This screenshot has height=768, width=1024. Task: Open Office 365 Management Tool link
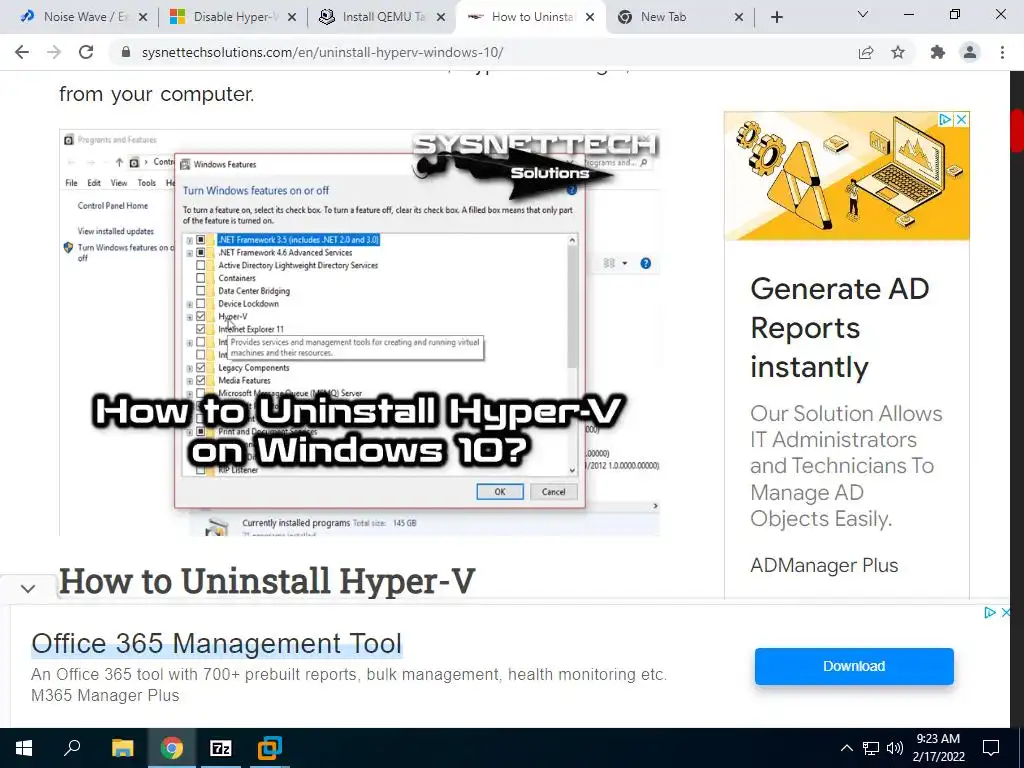[x=216, y=643]
